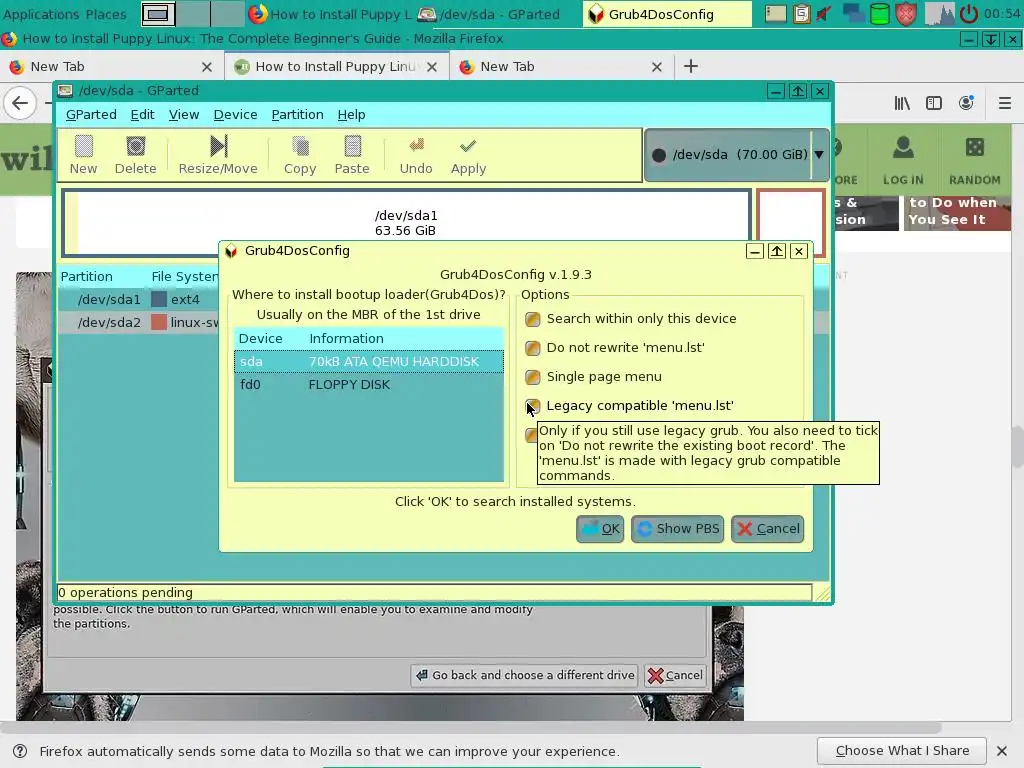Click the linux-swap red color swatch
Screen dimensions: 1024x768
pyautogui.click(x=159, y=323)
